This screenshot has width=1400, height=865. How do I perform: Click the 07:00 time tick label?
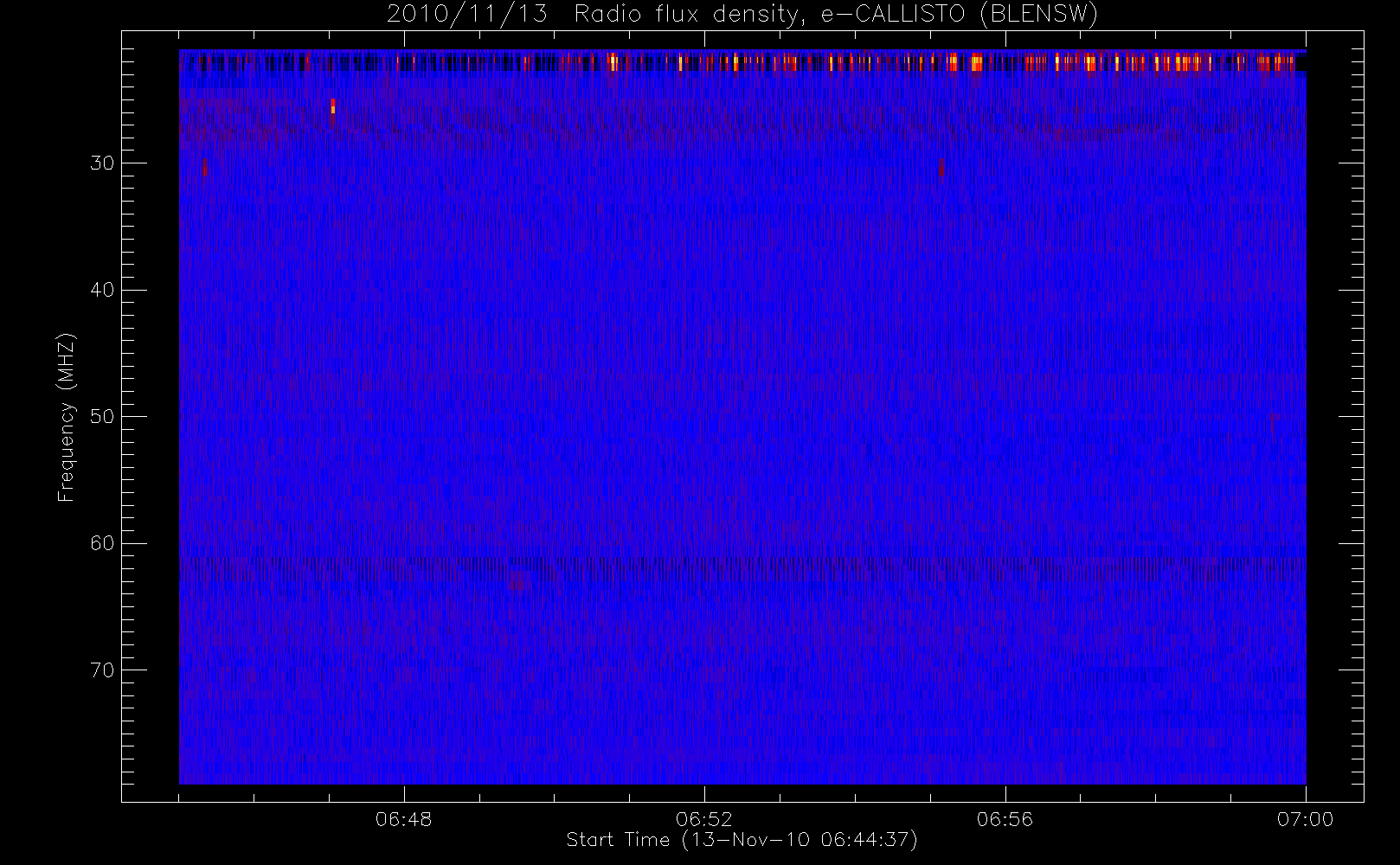click(1305, 819)
